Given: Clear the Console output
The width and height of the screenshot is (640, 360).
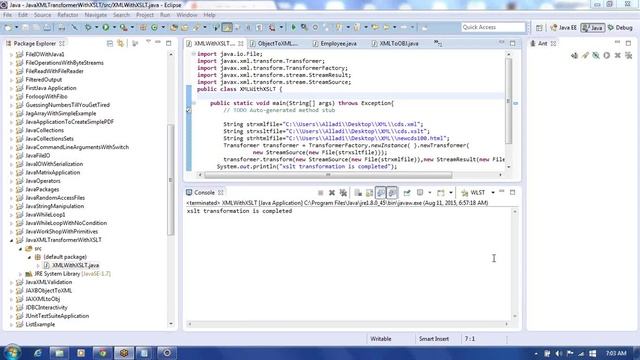Looking at the screenshot, I should [358, 193].
